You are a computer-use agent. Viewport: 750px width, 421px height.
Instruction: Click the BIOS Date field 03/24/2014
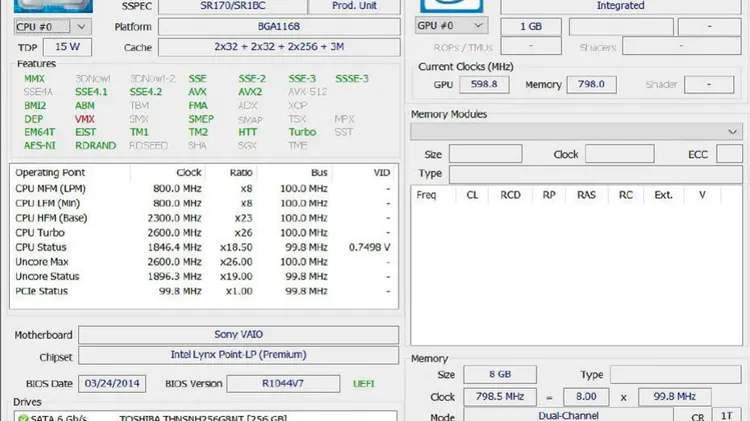click(x=112, y=383)
